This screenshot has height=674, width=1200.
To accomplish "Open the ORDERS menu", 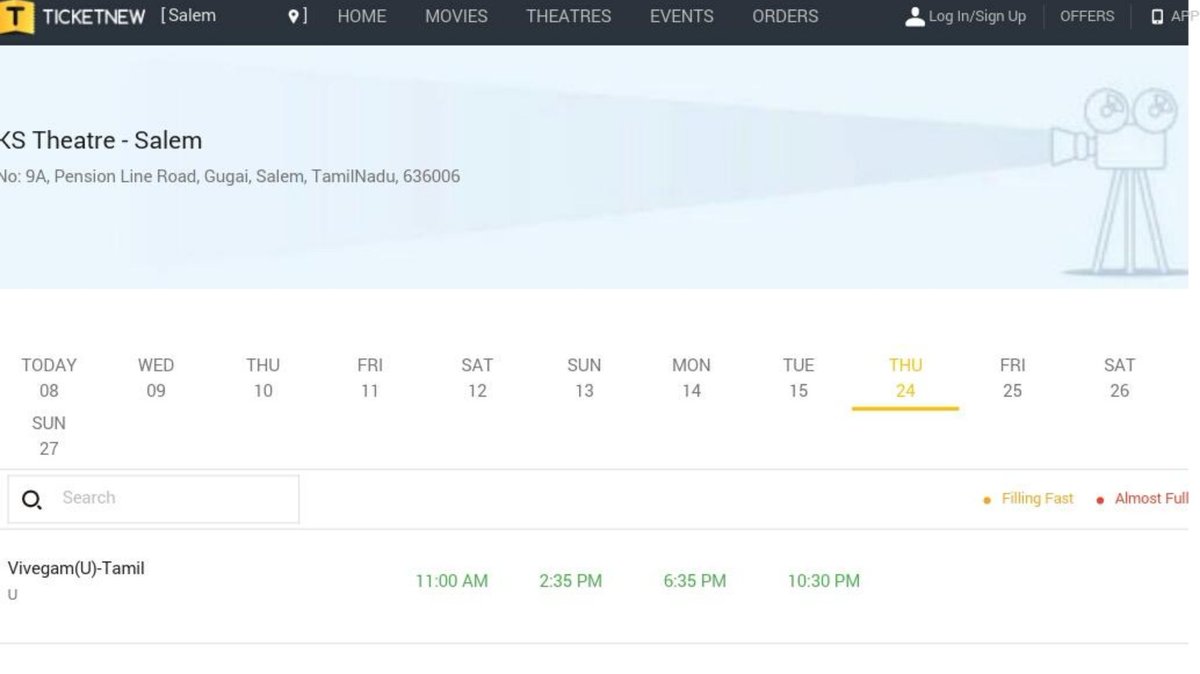I will [785, 16].
